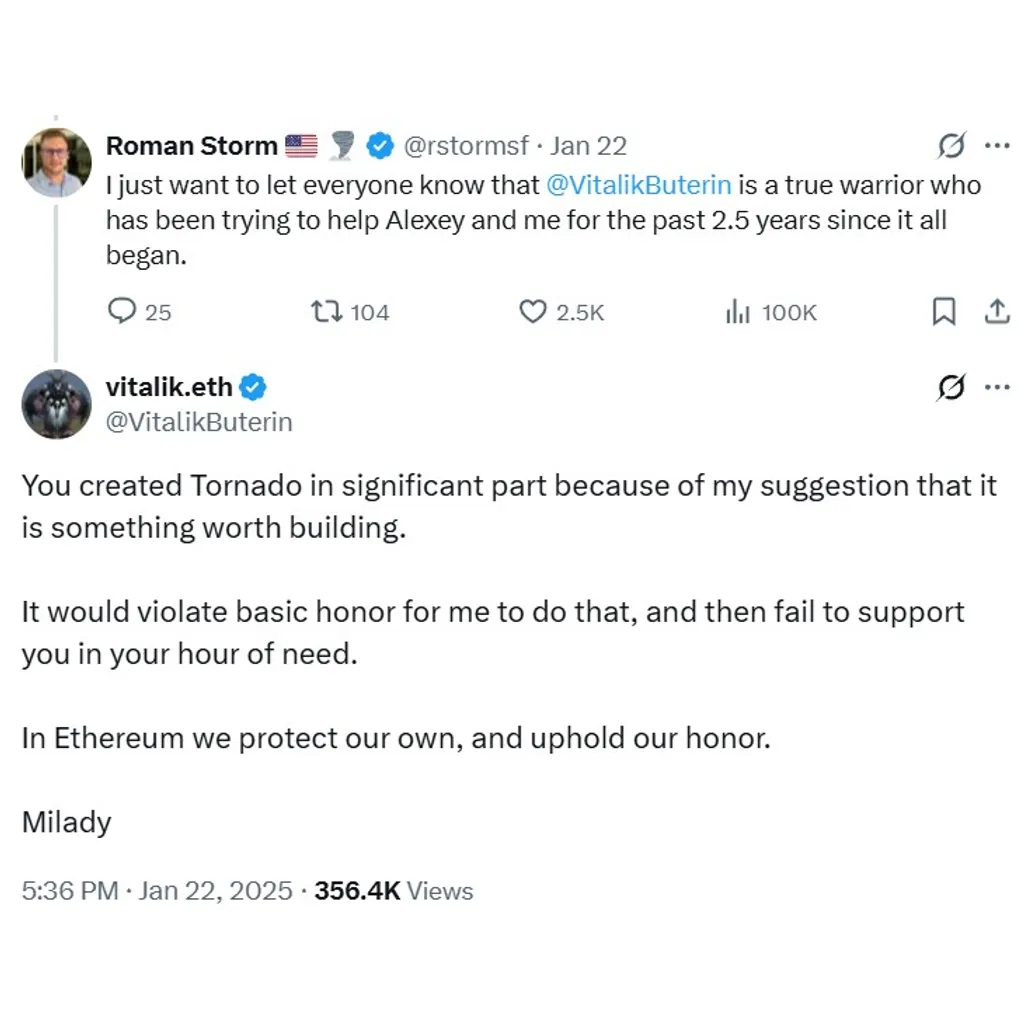This screenshot has height=1024, width=1024.
Task: Share Roman Storm's tweet via upload icon
Action: (997, 312)
